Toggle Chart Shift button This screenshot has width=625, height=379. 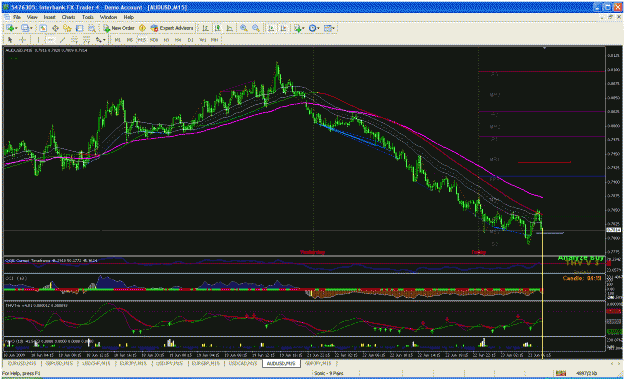click(283, 28)
